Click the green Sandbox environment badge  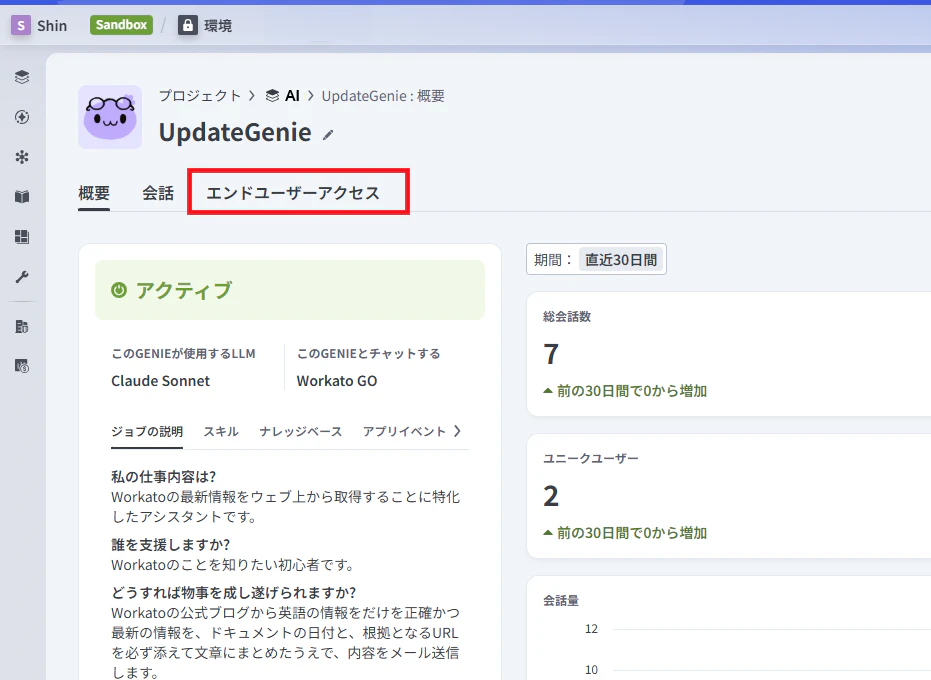121,25
